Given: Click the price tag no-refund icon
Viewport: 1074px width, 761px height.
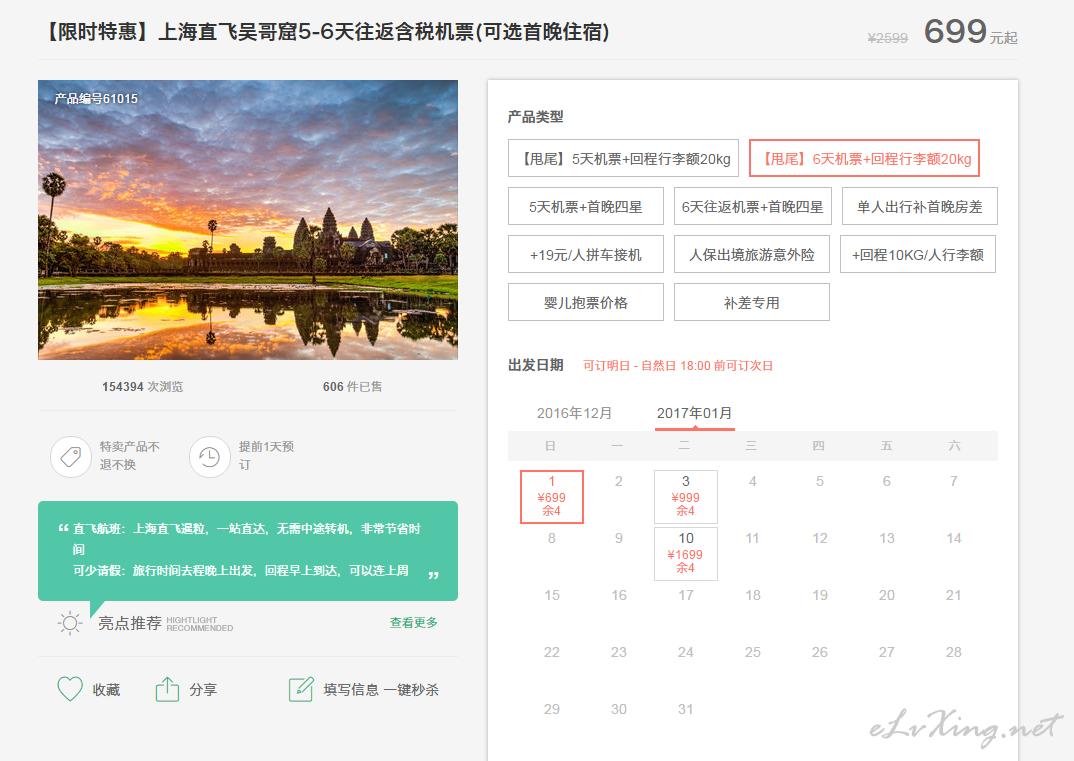Looking at the screenshot, I should click(x=71, y=456).
